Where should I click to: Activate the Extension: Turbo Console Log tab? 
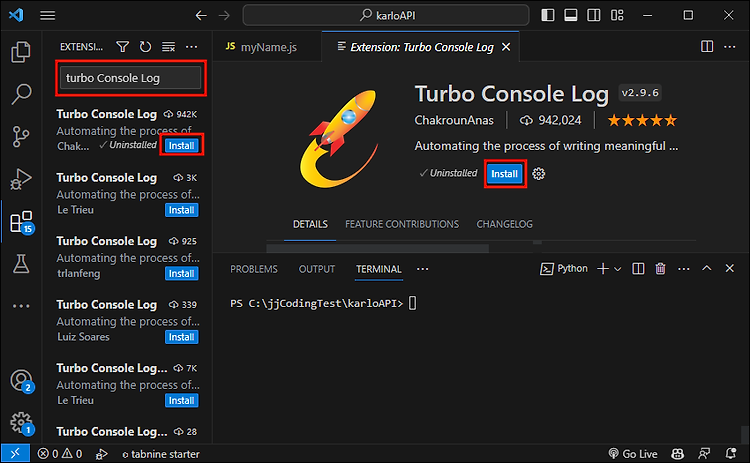[421, 47]
